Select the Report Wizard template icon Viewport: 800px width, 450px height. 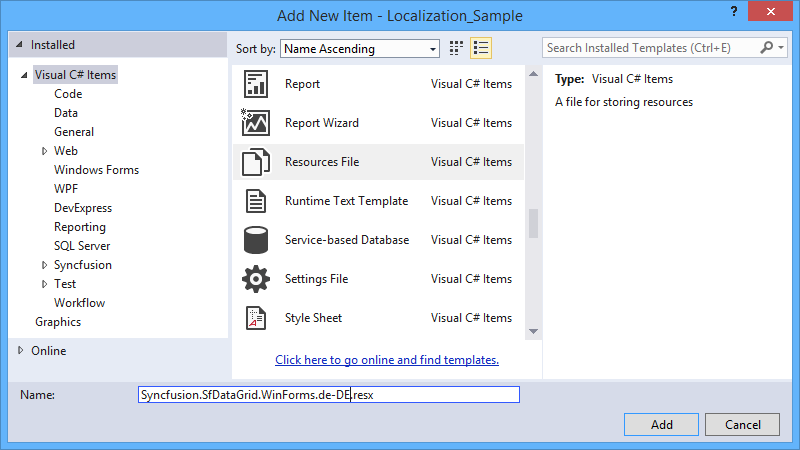[x=255, y=122]
